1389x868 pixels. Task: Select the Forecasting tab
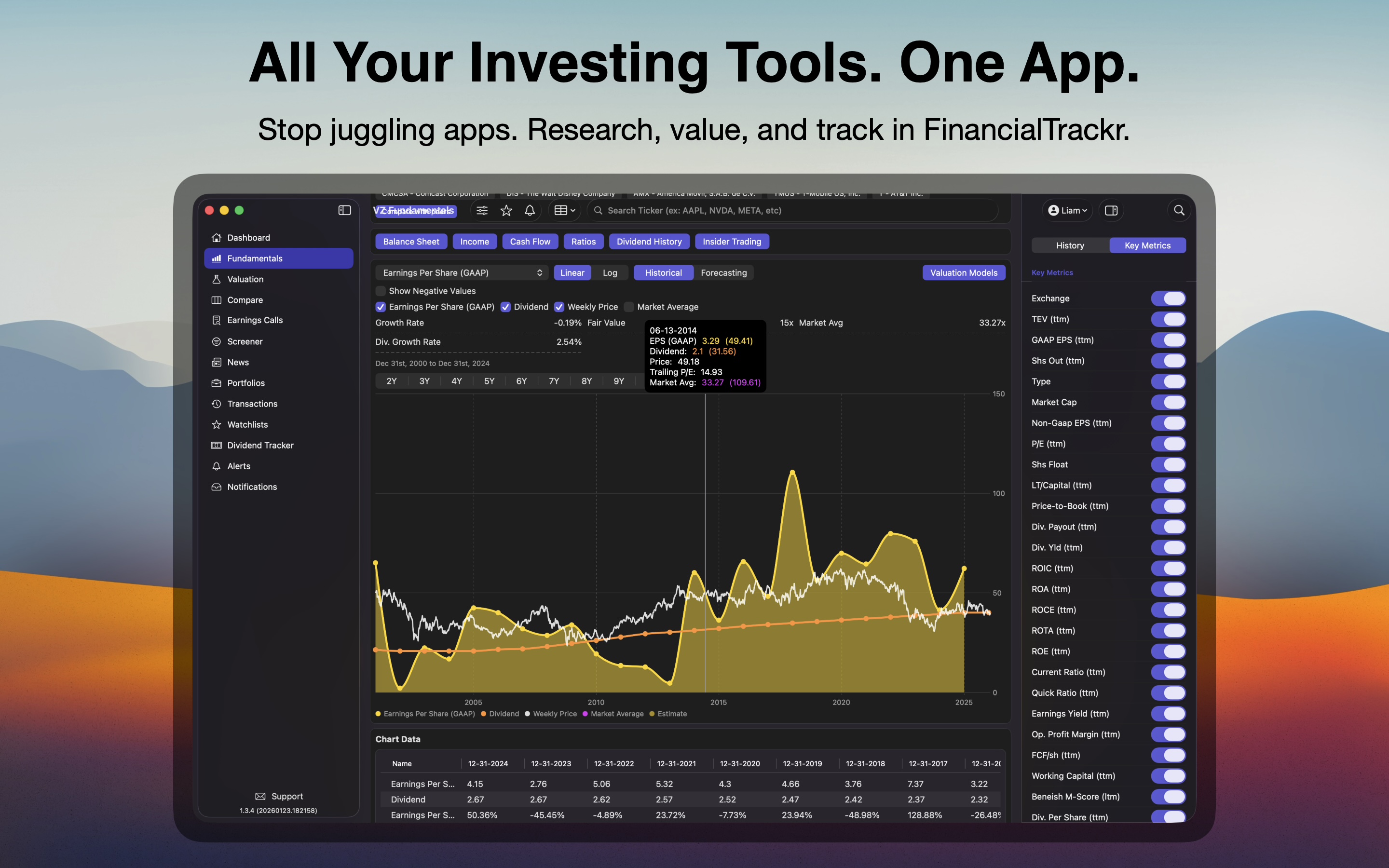coord(723,272)
